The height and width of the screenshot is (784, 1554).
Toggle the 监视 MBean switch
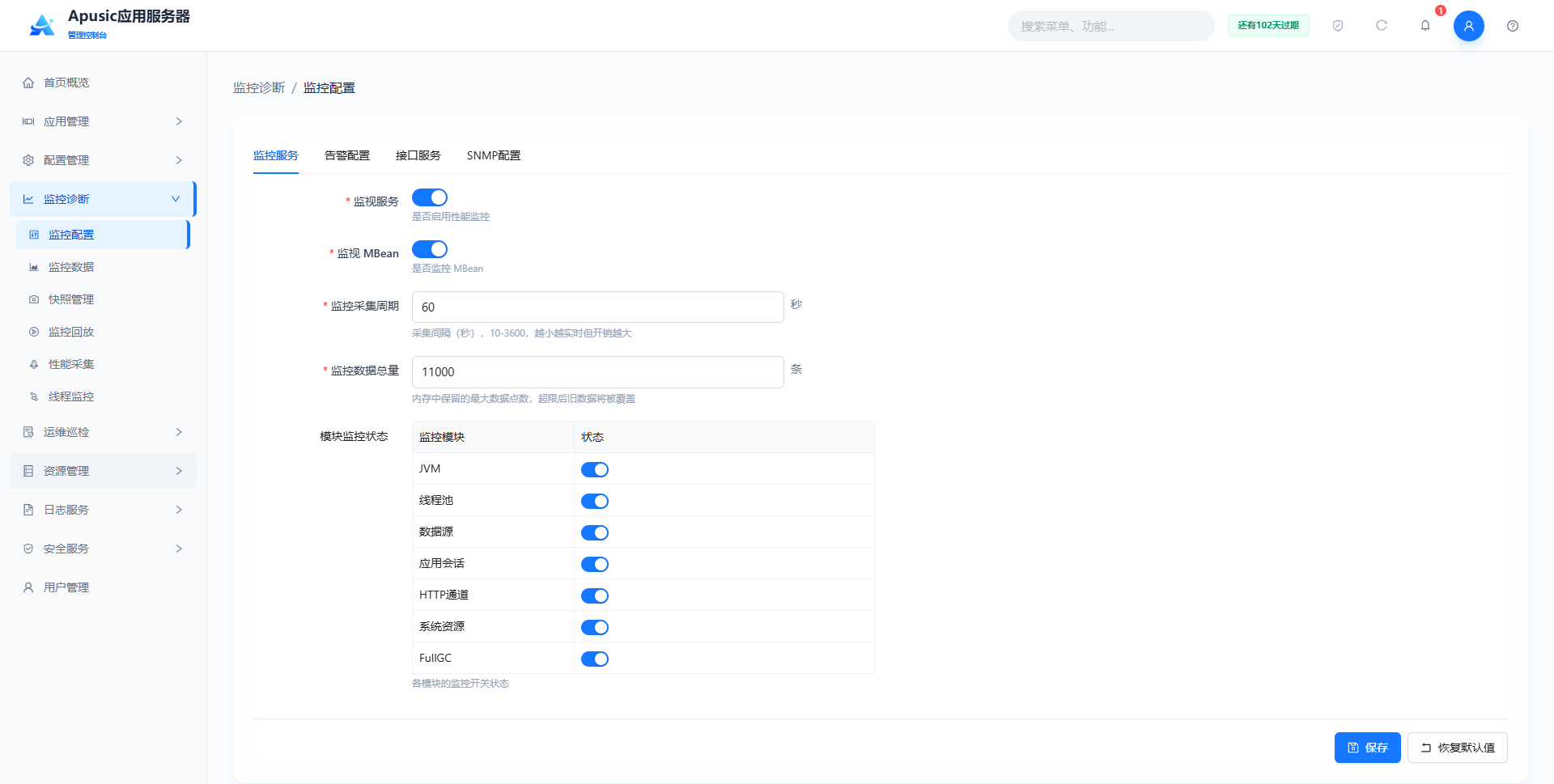(x=430, y=249)
